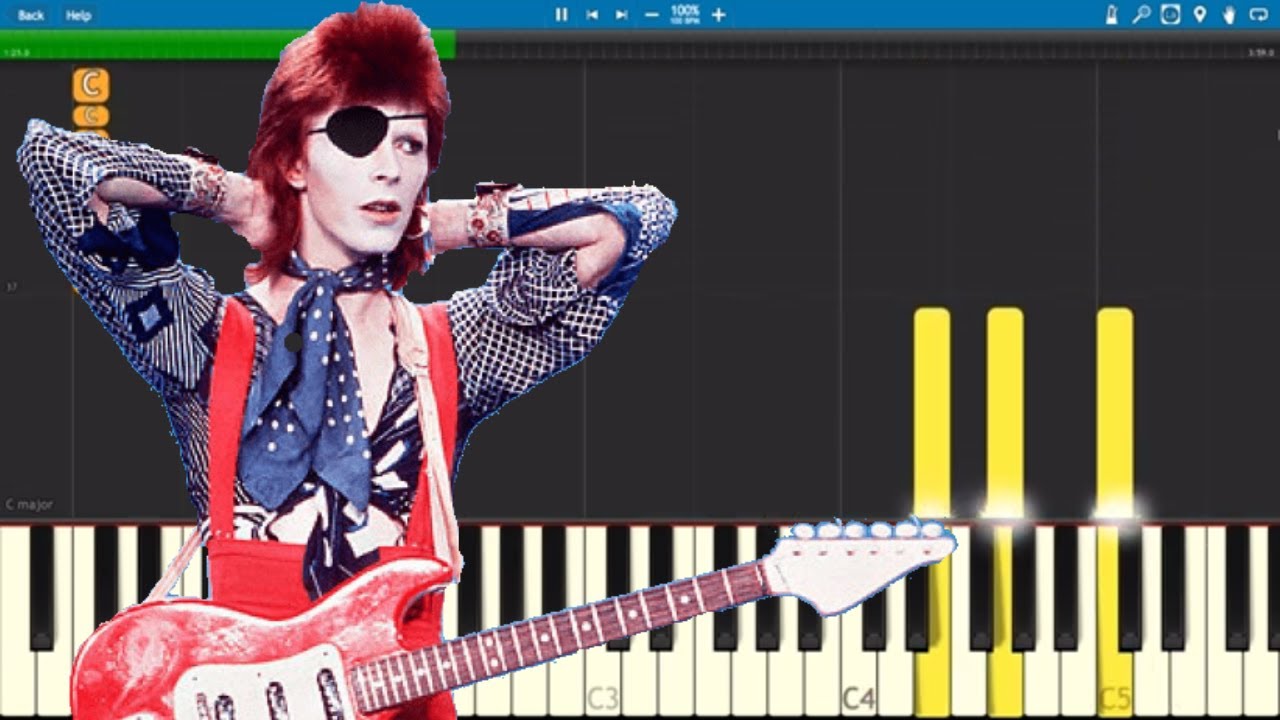The image size is (1280, 720).
Task: Decrease playback speed with the minus icon
Action: [x=652, y=15]
